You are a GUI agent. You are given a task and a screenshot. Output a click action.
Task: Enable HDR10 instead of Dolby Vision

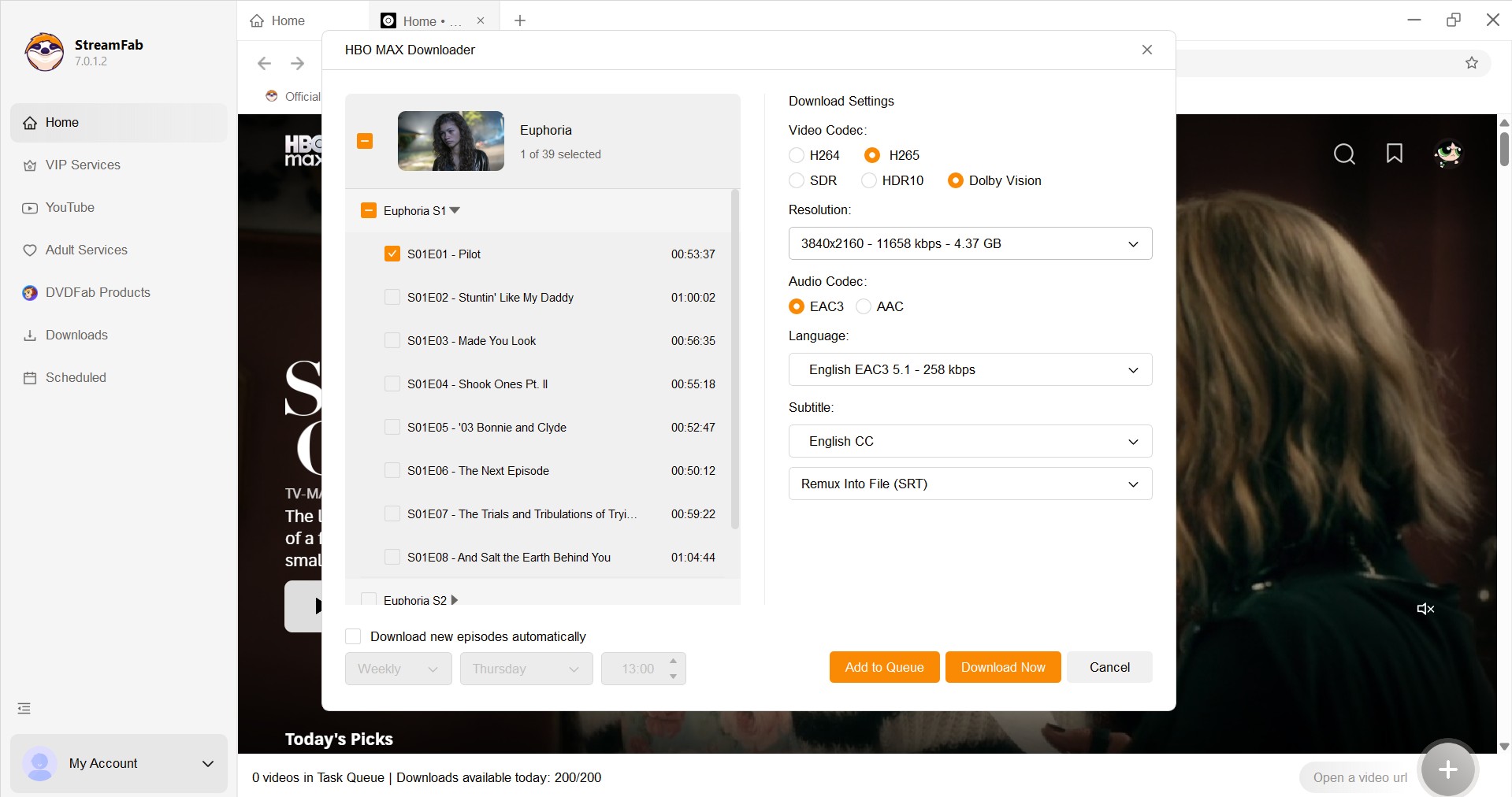pos(868,180)
